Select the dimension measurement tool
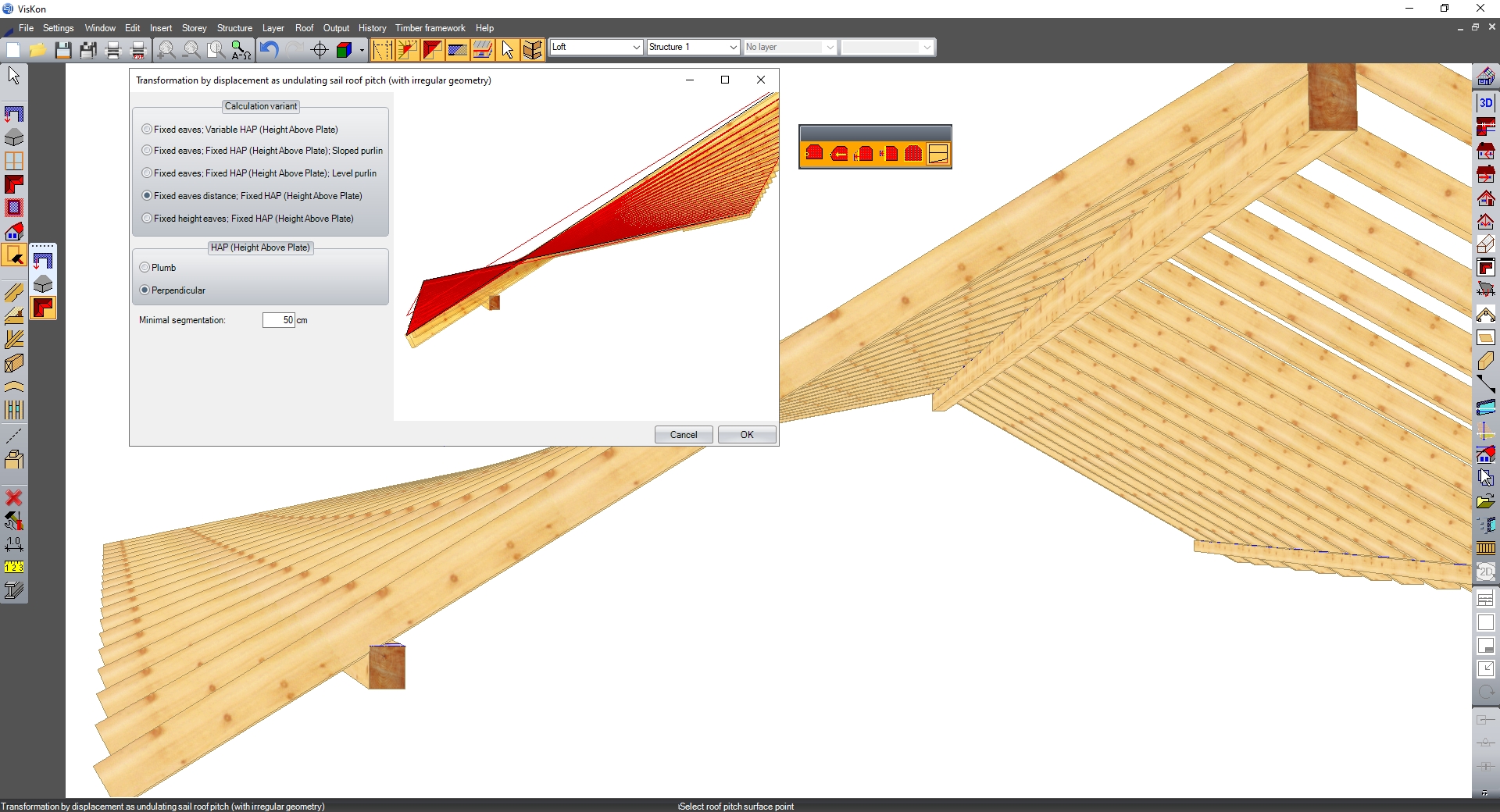The height and width of the screenshot is (812, 1500). pyautogui.click(x=14, y=544)
